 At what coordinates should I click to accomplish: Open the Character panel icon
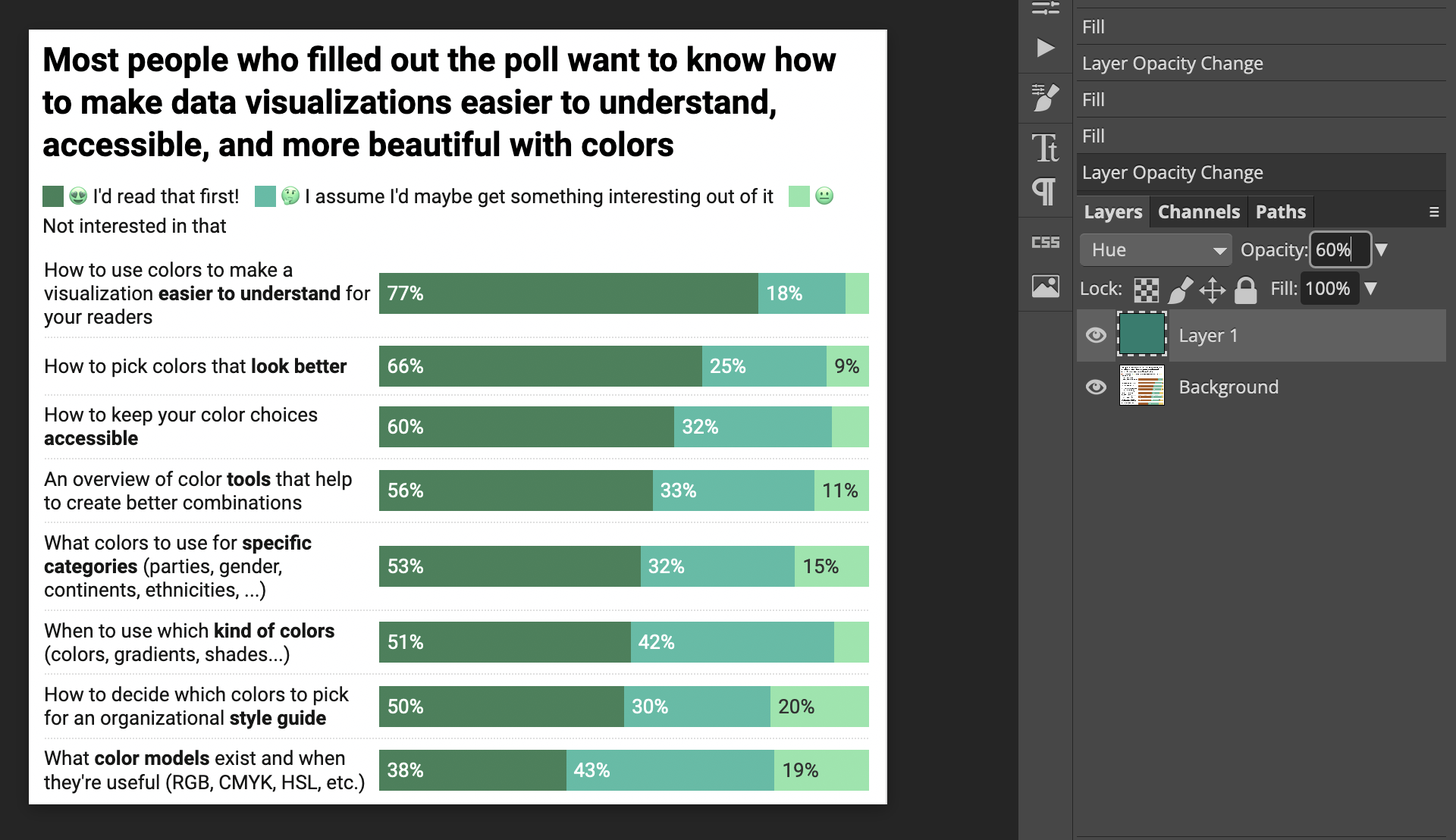(x=1045, y=148)
